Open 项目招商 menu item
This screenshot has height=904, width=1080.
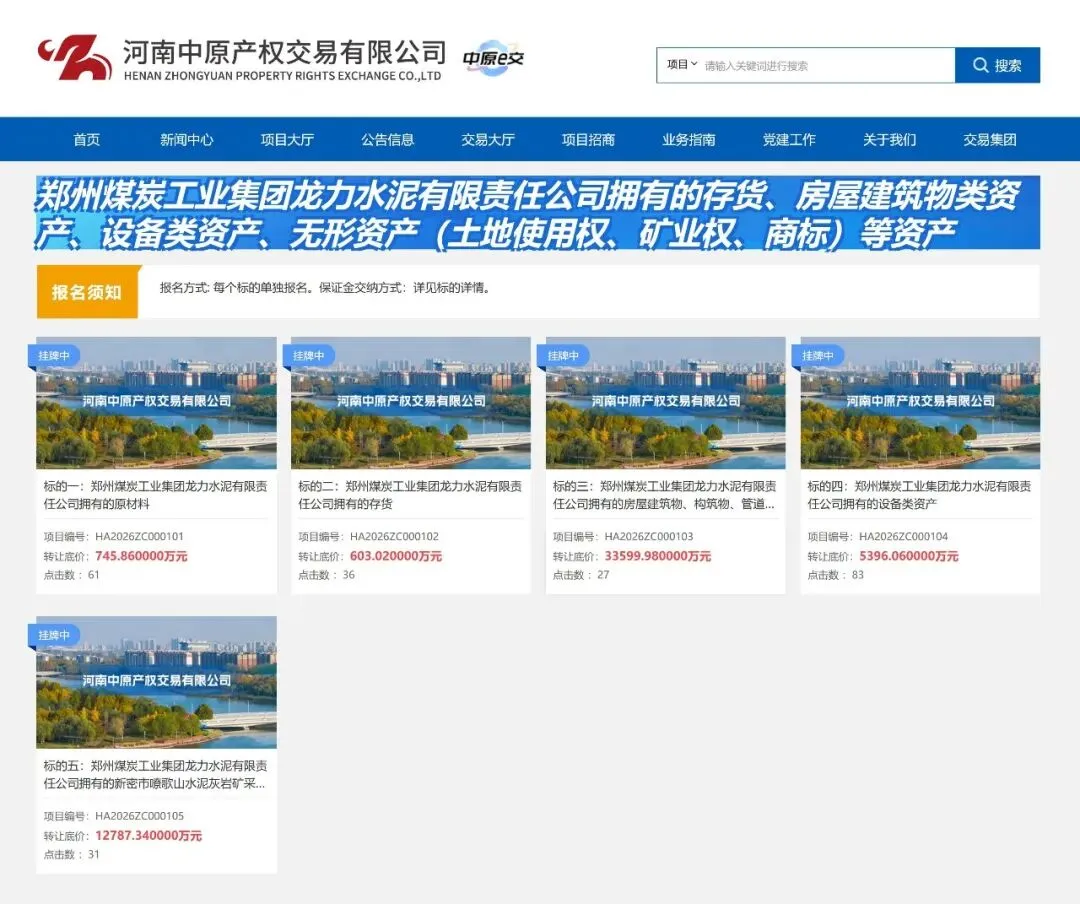pos(588,140)
